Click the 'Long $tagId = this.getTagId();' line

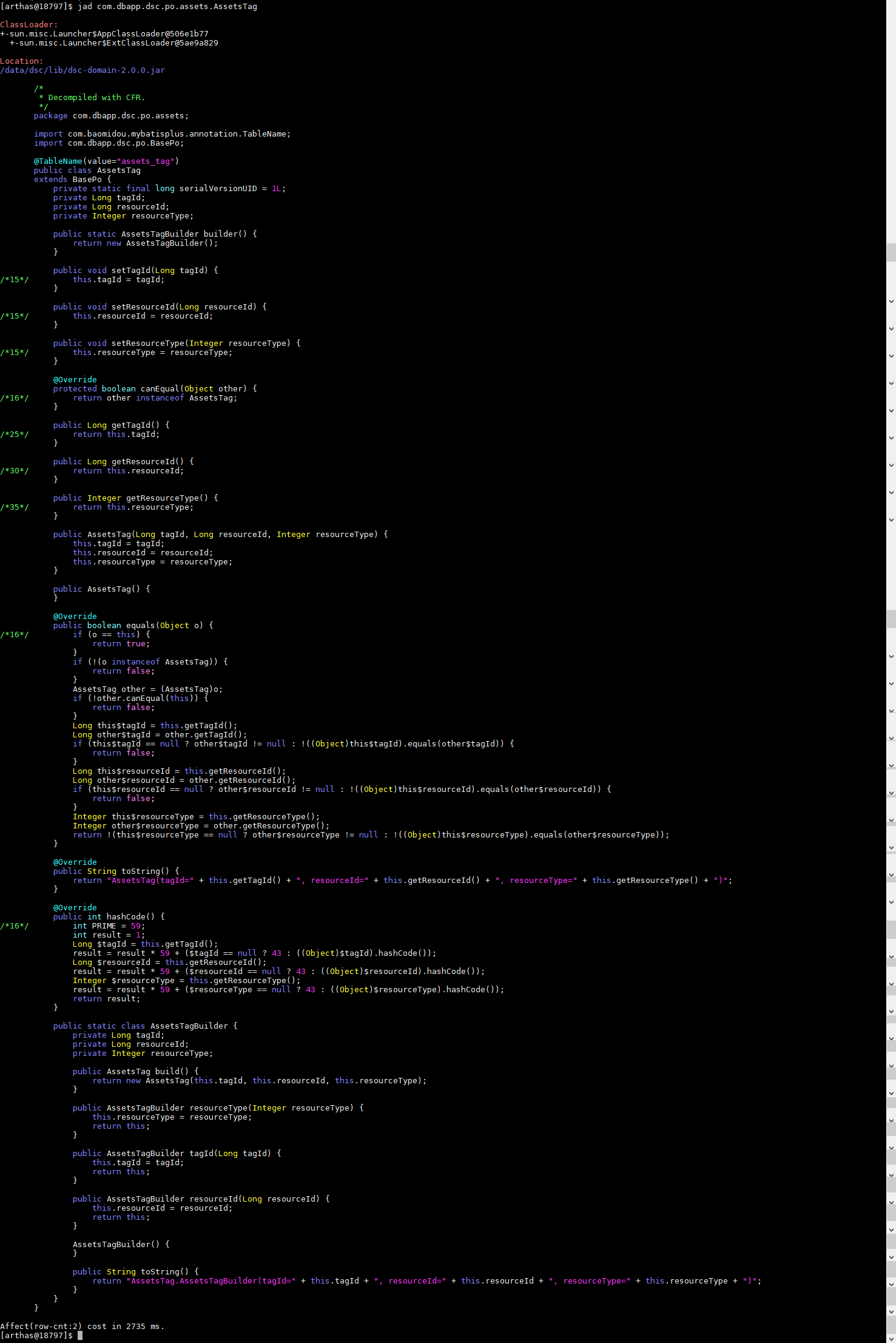coord(146,944)
